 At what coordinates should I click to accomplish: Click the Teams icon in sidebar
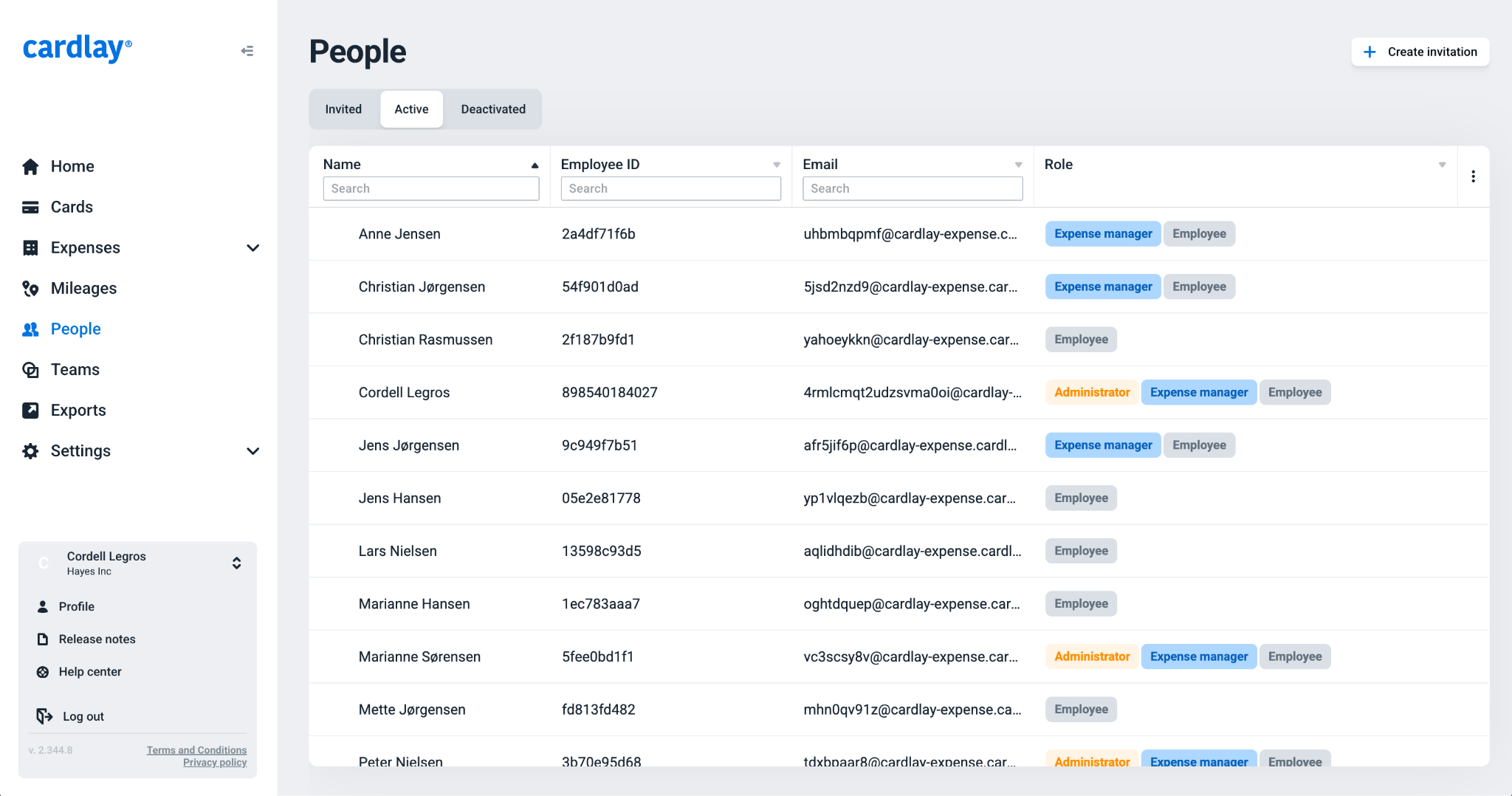30,369
